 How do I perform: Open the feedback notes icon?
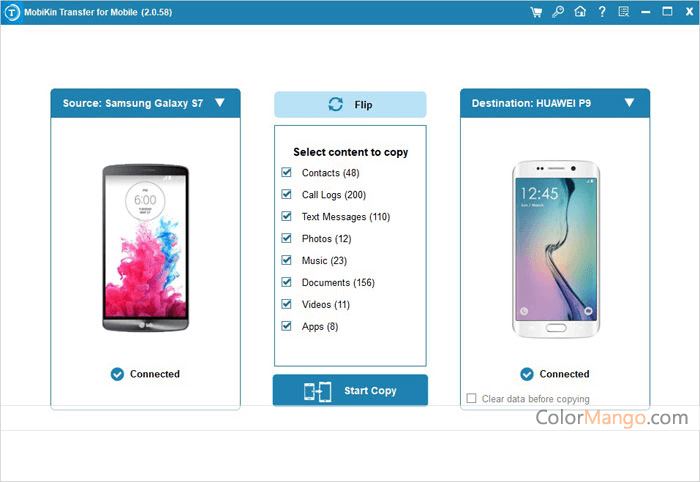point(624,12)
